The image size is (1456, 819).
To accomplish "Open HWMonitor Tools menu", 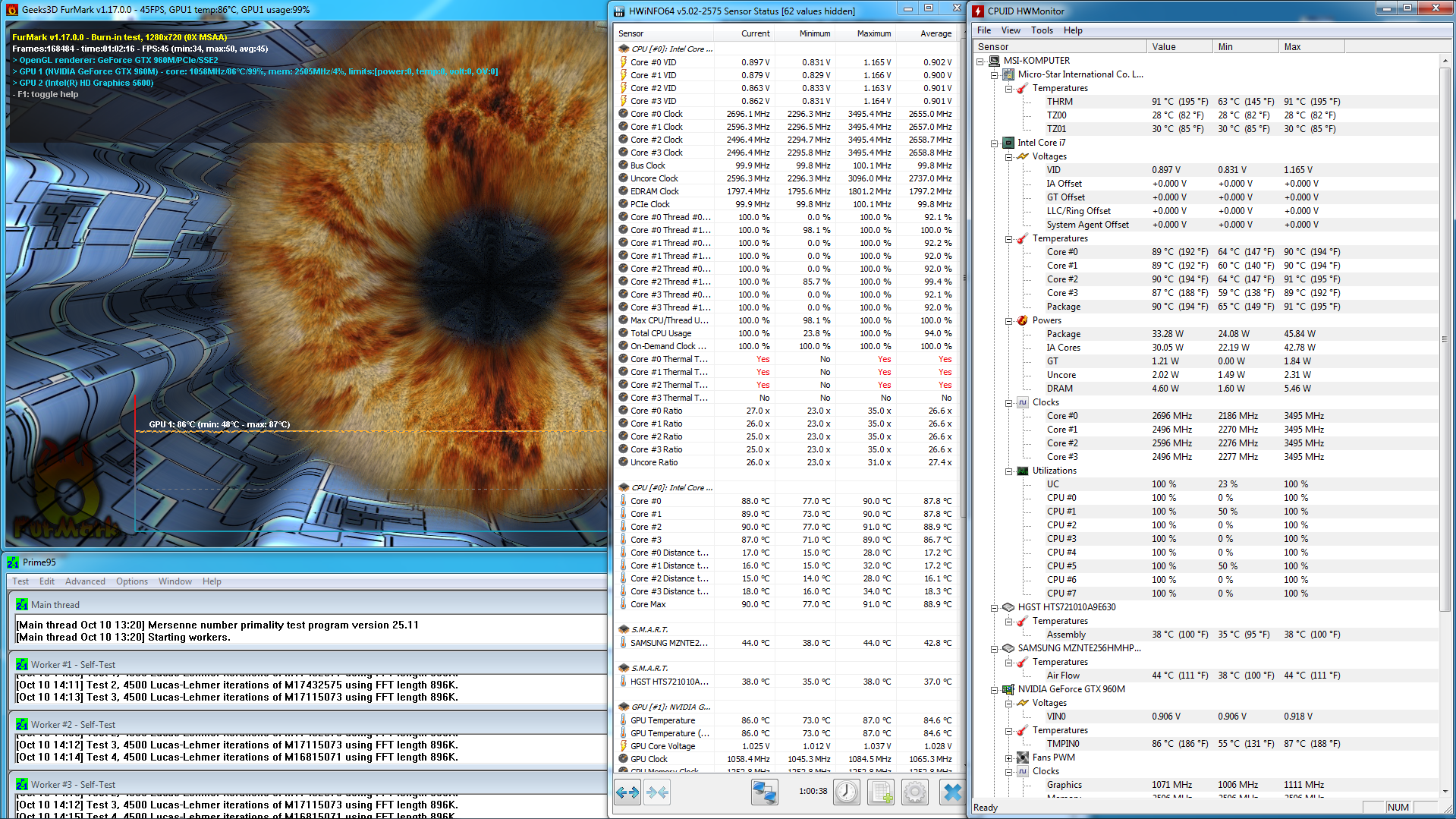I will (x=1042, y=30).
